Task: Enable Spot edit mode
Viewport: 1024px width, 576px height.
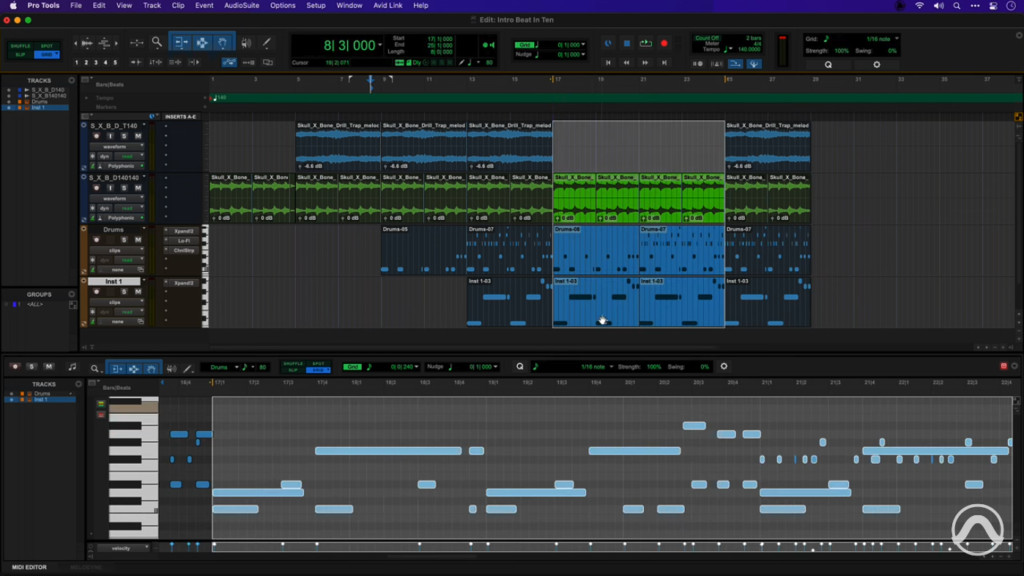Action: click(x=46, y=46)
